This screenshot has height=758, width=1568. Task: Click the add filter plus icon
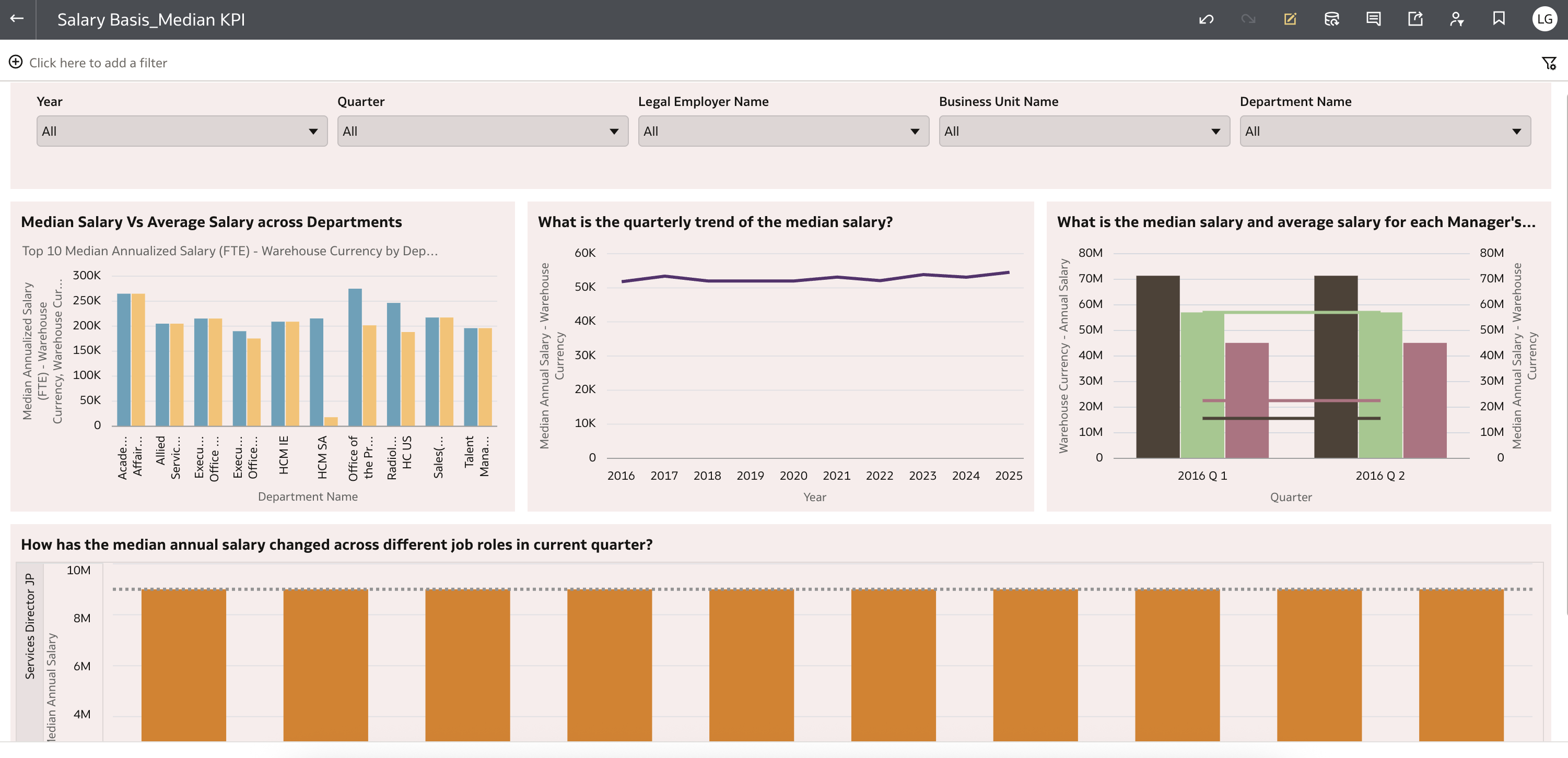[x=16, y=62]
